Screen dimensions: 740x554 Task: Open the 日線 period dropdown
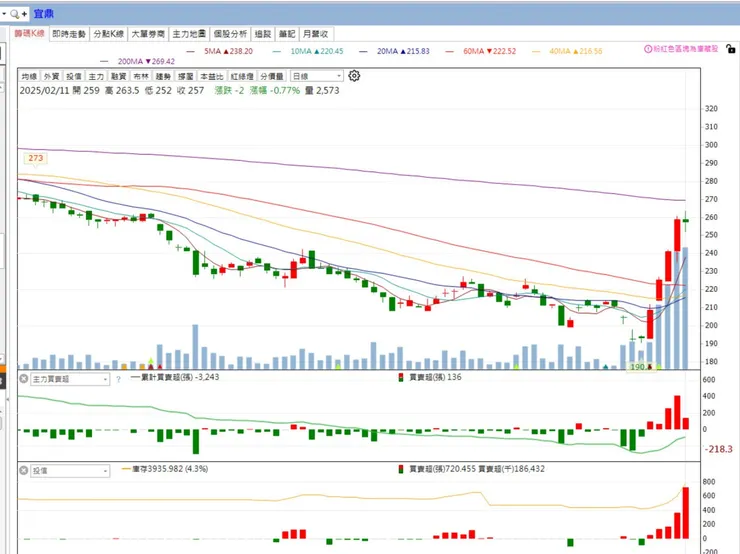[317, 76]
